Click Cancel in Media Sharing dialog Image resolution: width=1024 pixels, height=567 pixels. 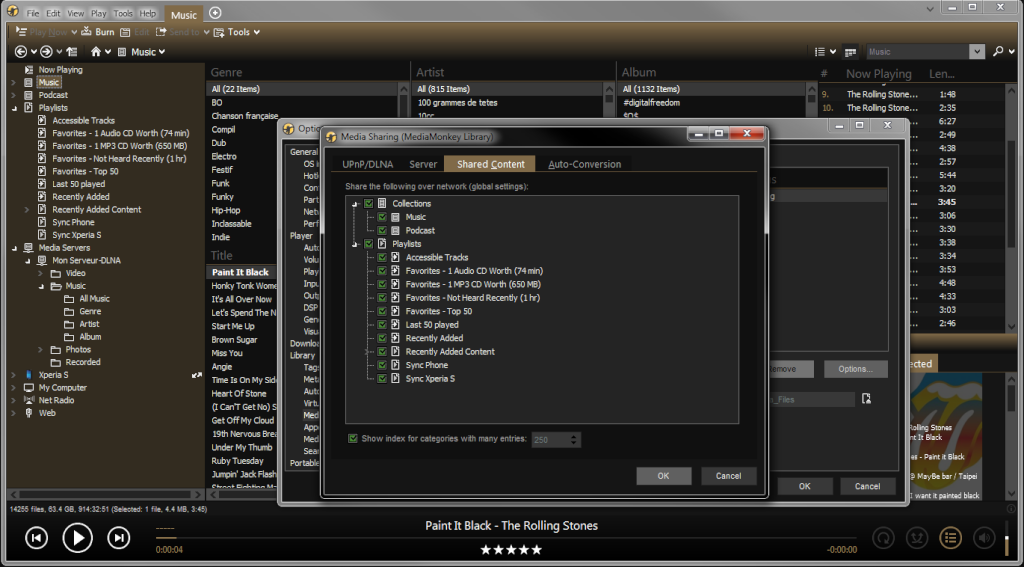point(728,476)
